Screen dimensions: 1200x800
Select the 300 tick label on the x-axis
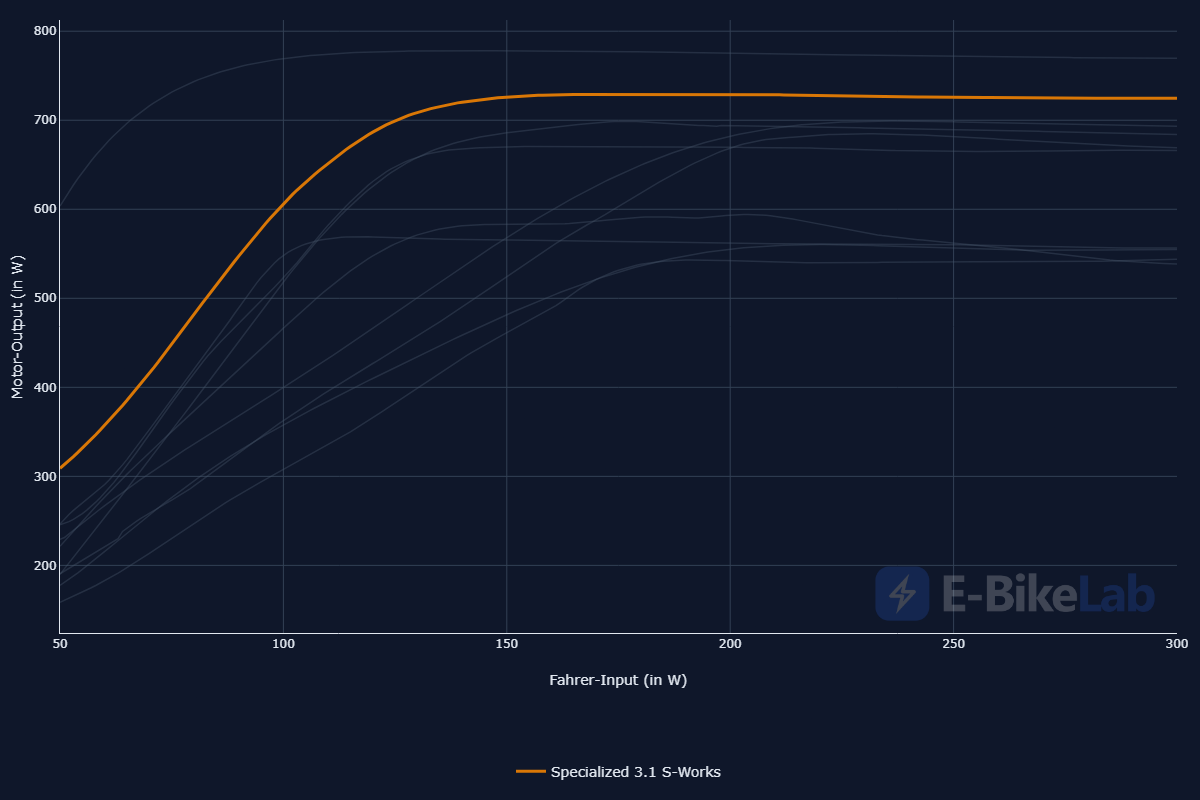point(1176,647)
